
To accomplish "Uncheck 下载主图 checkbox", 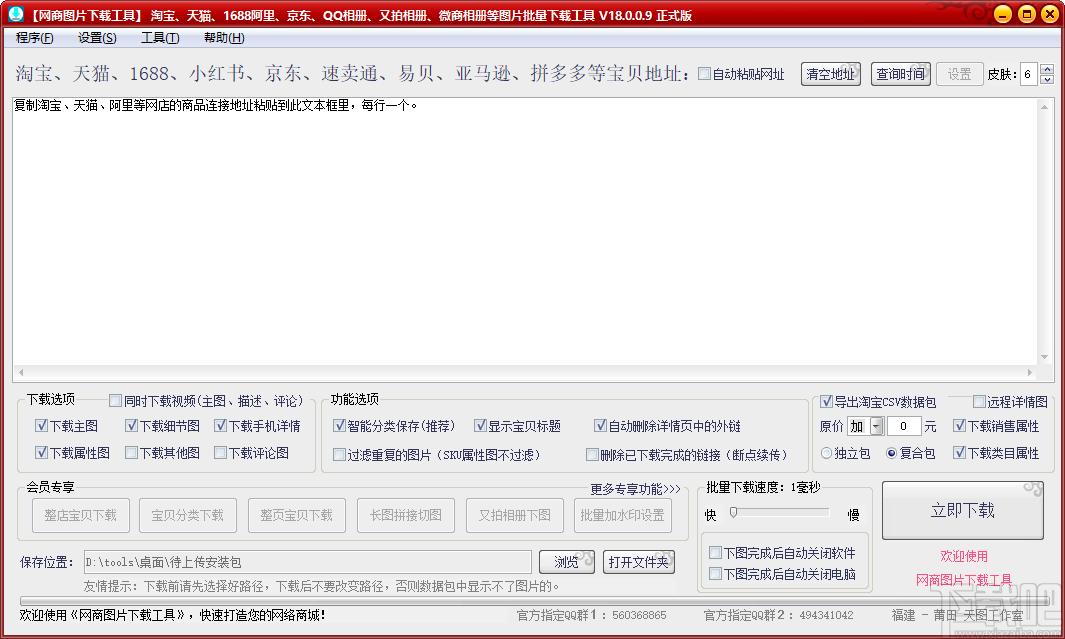I will pos(41,426).
